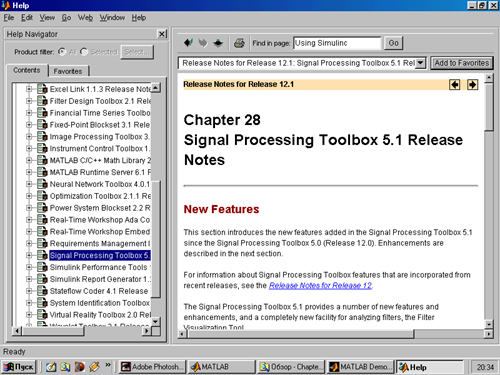Click the Fixed-Point Blockset book icon
Screen dimensions: 500x375
click(42, 125)
